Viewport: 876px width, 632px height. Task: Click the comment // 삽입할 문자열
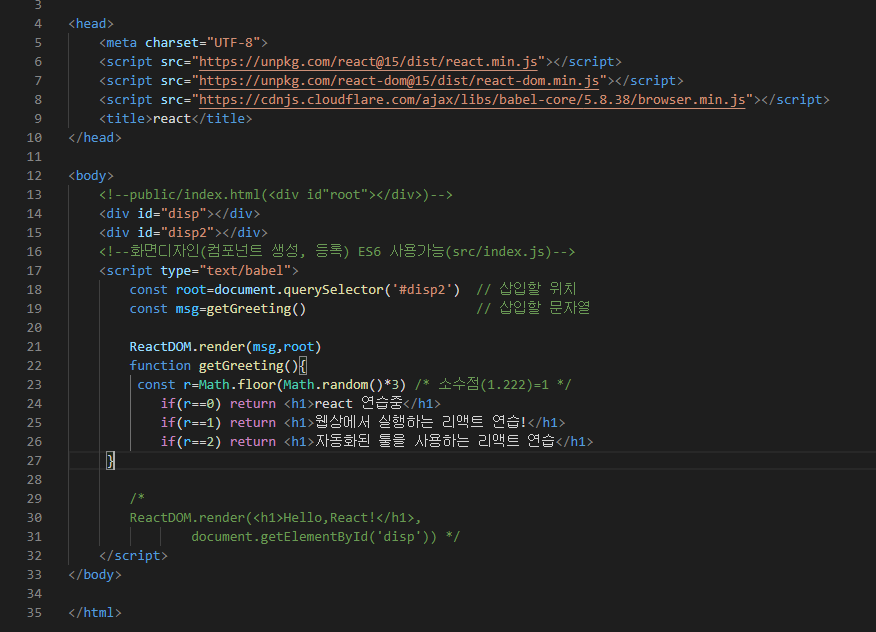coord(533,308)
